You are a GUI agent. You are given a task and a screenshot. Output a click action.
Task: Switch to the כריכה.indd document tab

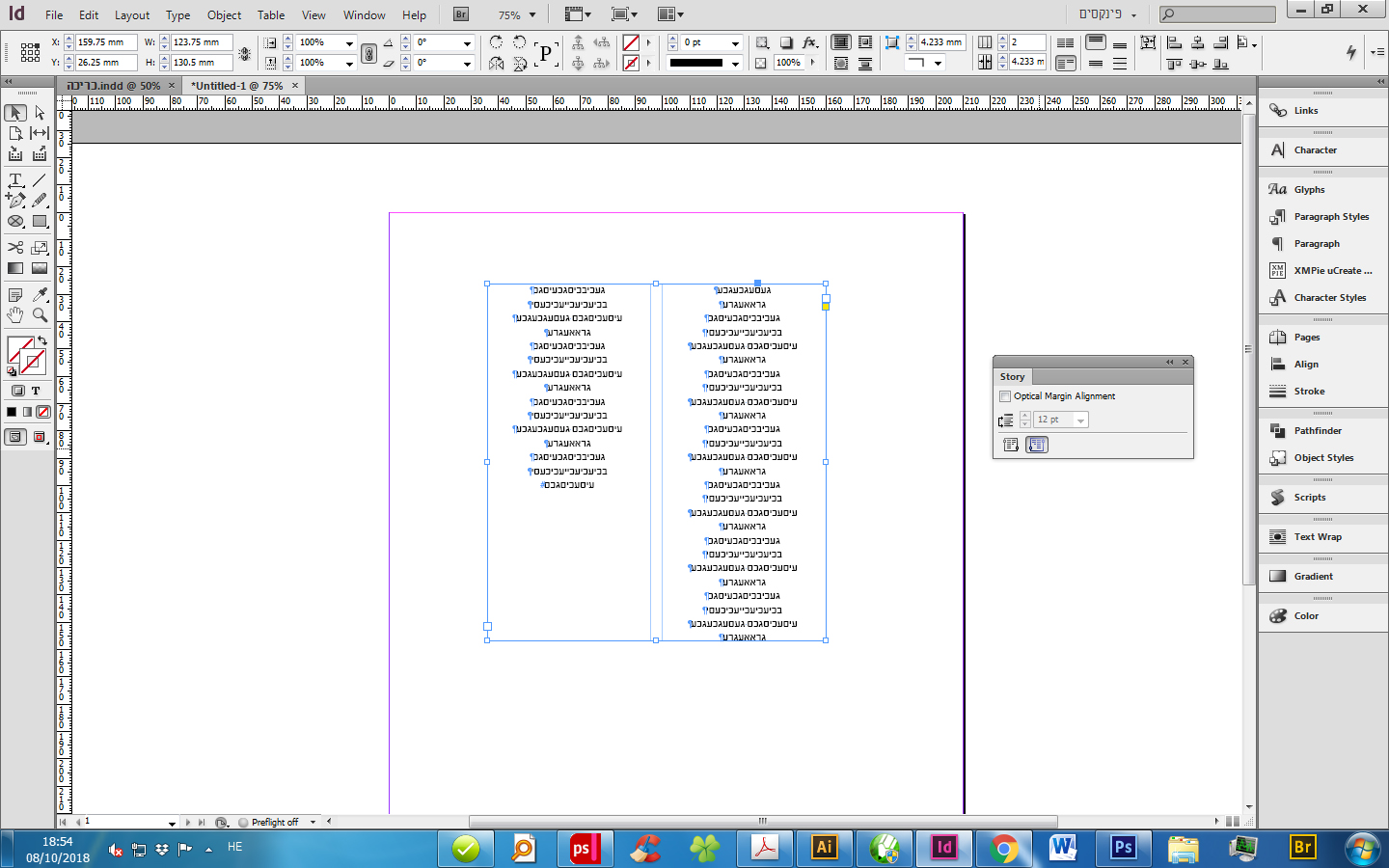114,86
